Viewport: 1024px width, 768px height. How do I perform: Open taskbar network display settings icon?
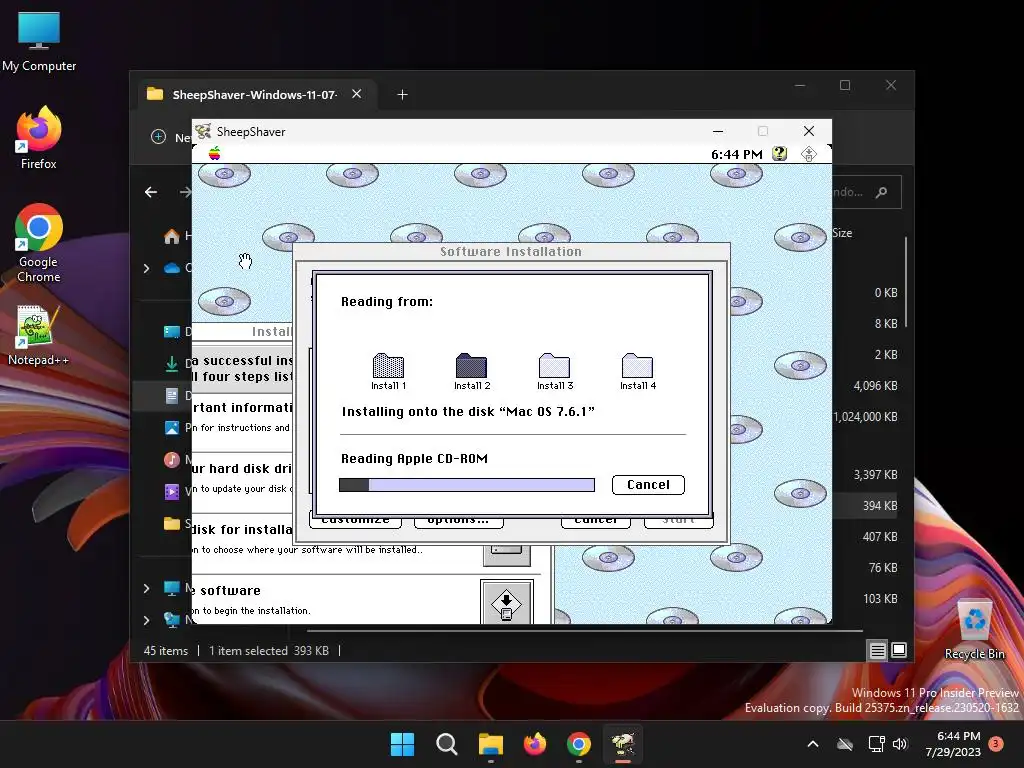coord(876,744)
